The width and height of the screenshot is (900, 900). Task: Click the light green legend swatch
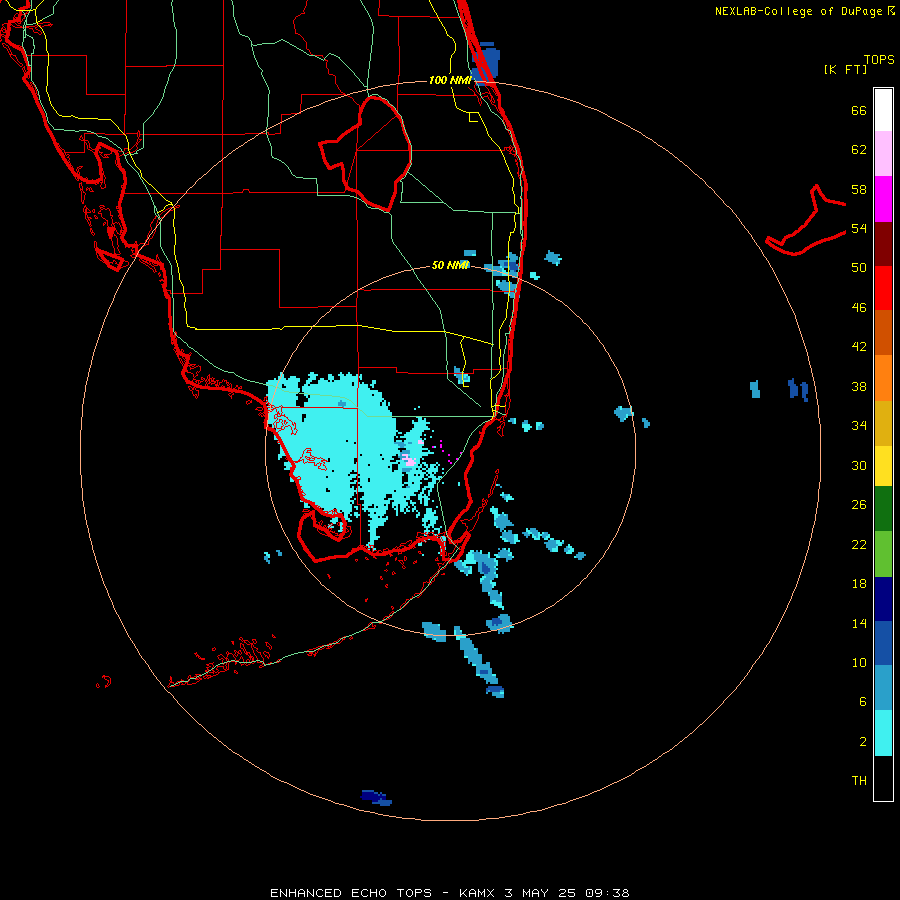[x=883, y=554]
